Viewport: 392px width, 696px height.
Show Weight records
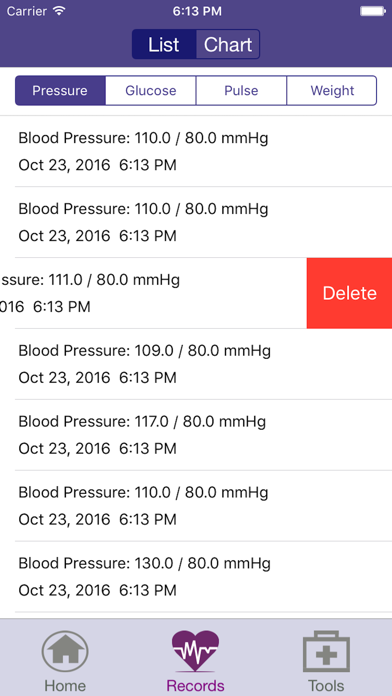(x=332, y=91)
